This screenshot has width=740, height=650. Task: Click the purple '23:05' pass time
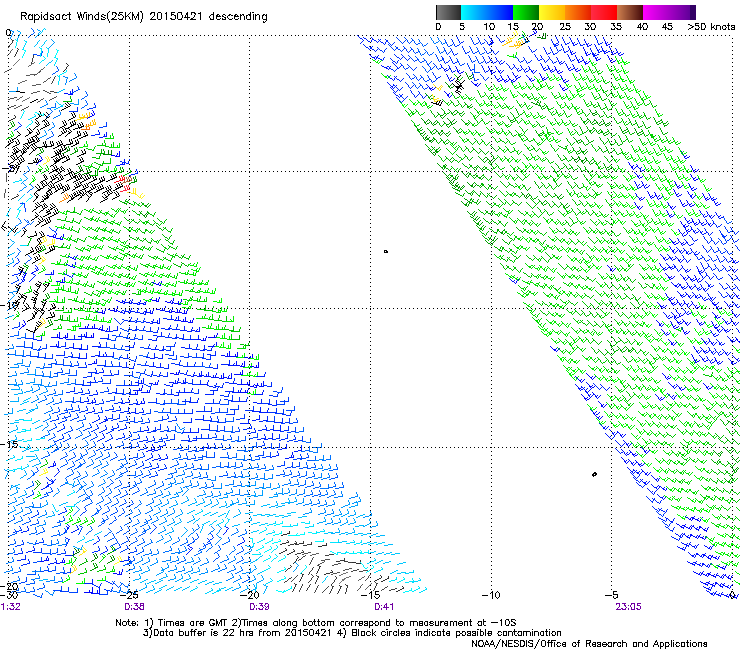point(628,607)
